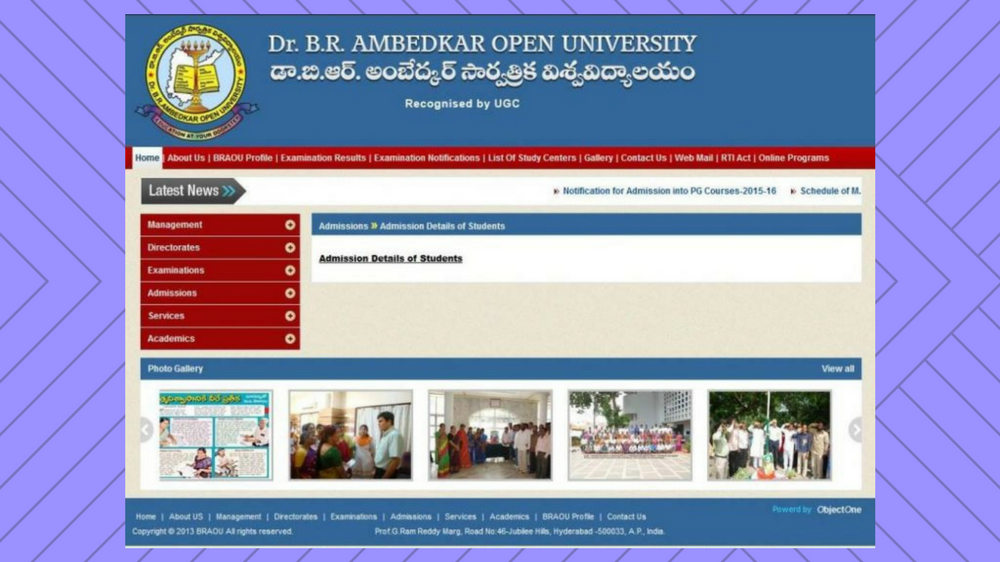This screenshot has height=562, width=1000.
Task: Click footer Services link
Action: [460, 517]
